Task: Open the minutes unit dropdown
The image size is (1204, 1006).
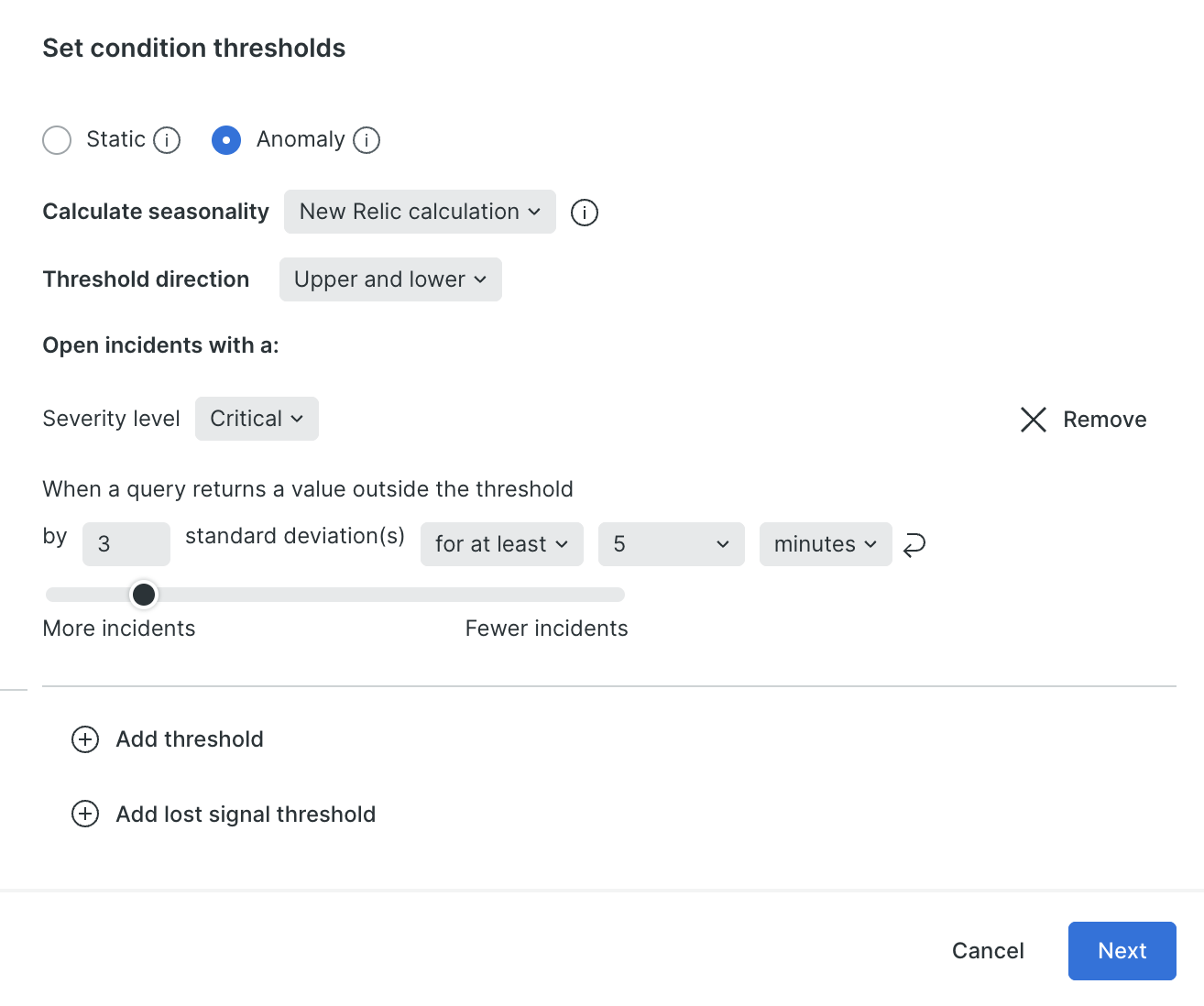Action: [826, 544]
